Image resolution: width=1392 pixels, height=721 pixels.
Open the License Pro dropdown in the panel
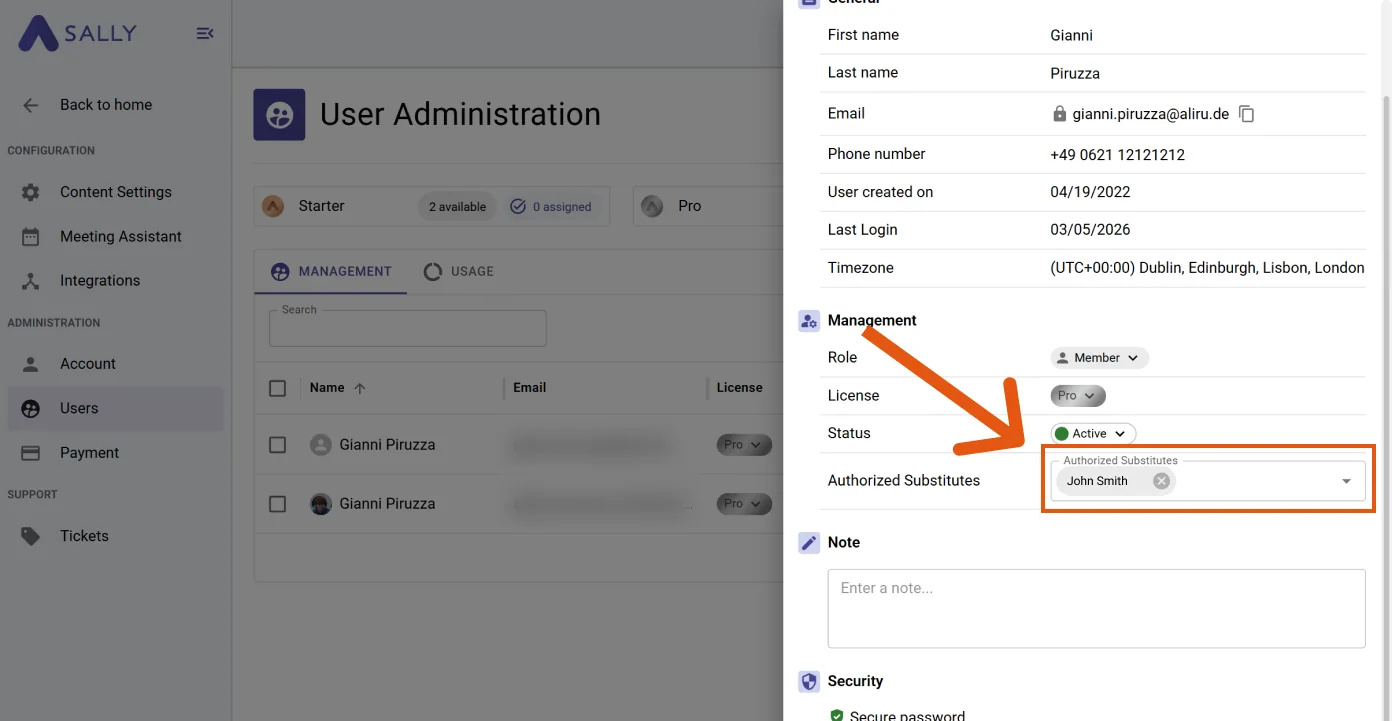point(1078,396)
